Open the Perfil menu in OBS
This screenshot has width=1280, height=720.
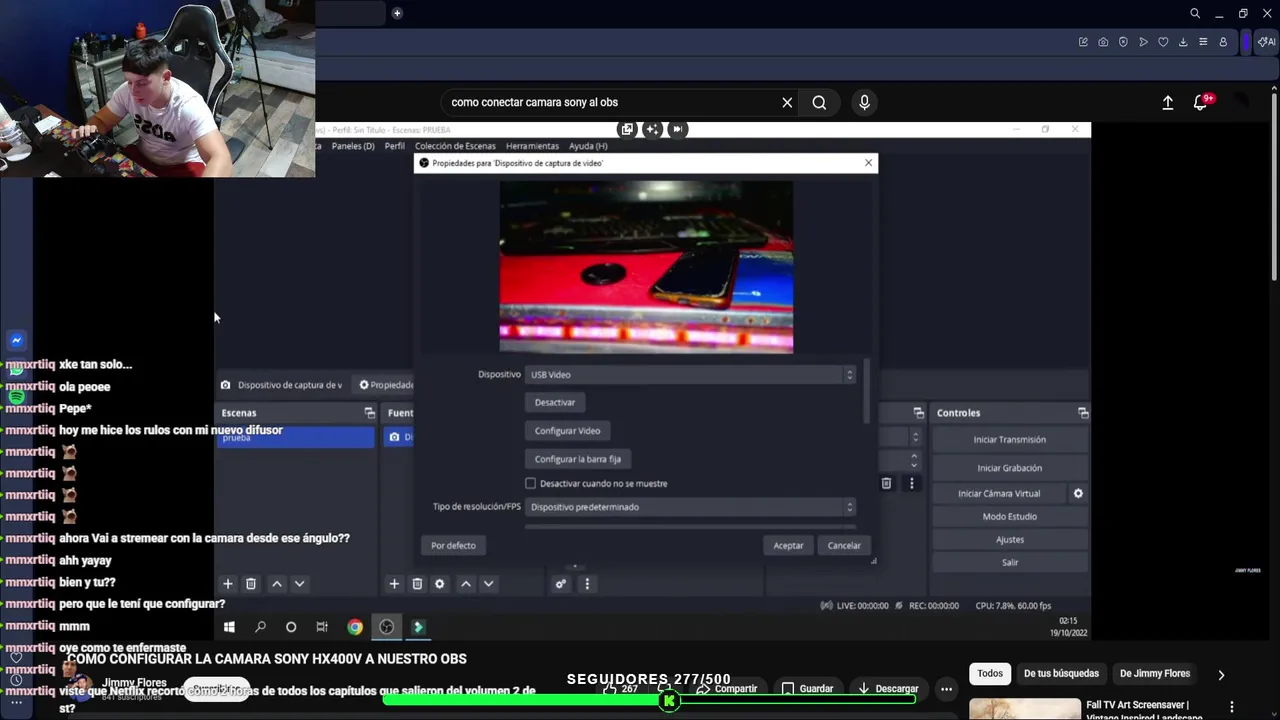tap(395, 146)
